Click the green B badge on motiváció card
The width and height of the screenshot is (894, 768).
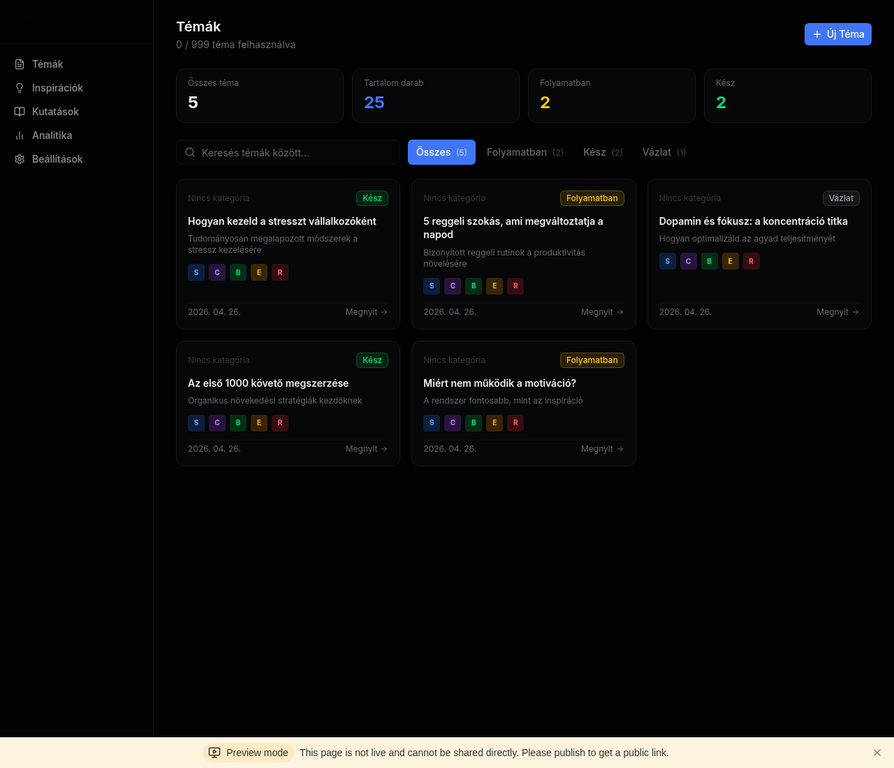click(473, 423)
